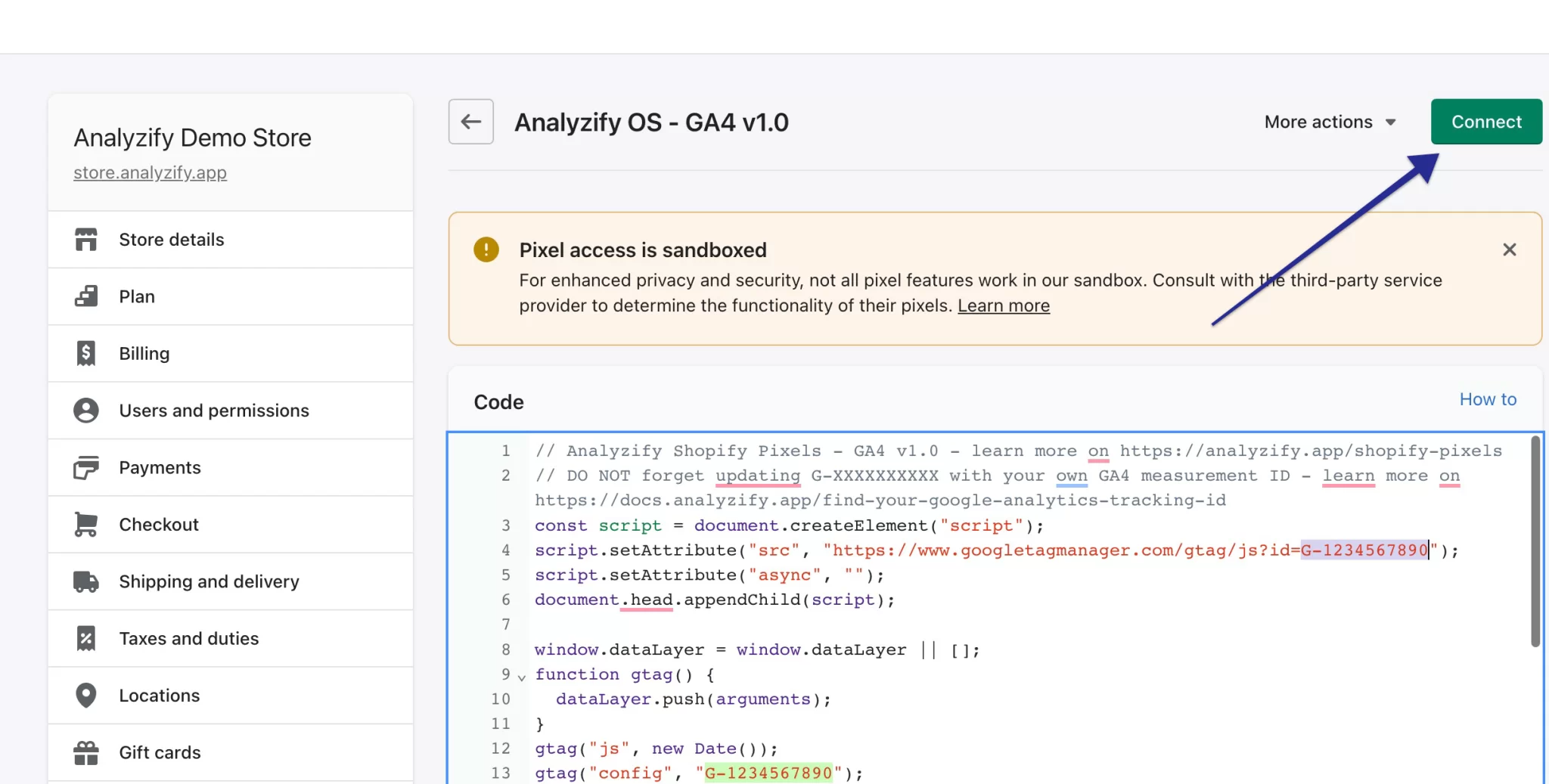Open the store.analyzify.app link
Viewport: 1549px width, 784px height.
(150, 172)
